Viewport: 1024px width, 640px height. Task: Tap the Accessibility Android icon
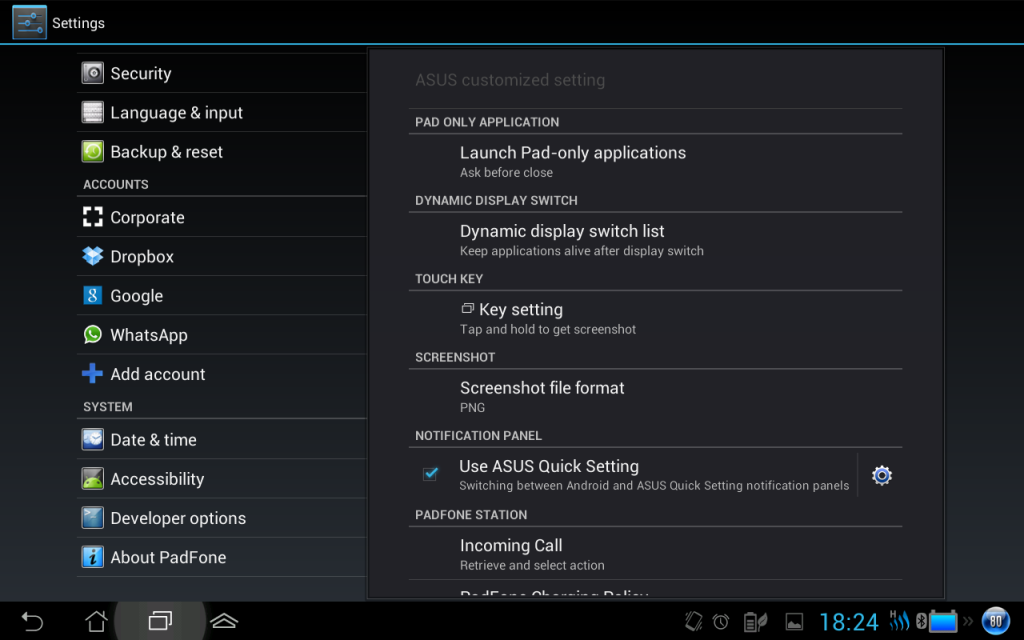tap(92, 479)
